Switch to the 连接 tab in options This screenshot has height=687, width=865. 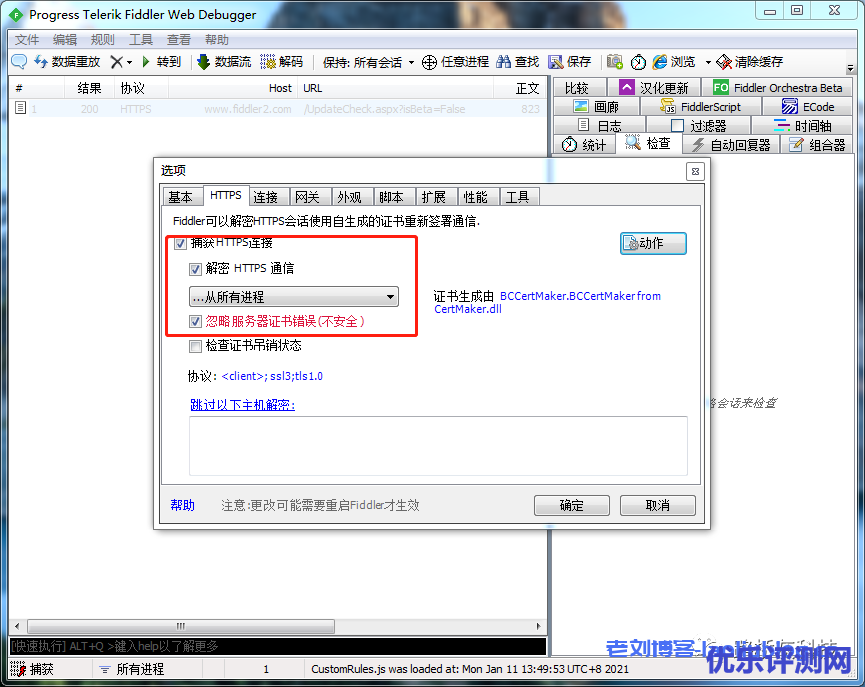[265, 197]
